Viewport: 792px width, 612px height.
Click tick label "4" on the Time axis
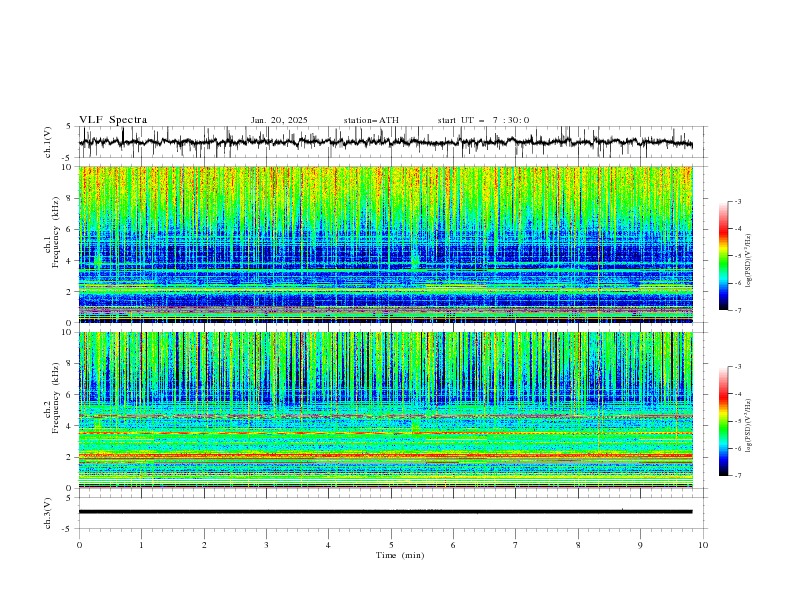[x=328, y=545]
